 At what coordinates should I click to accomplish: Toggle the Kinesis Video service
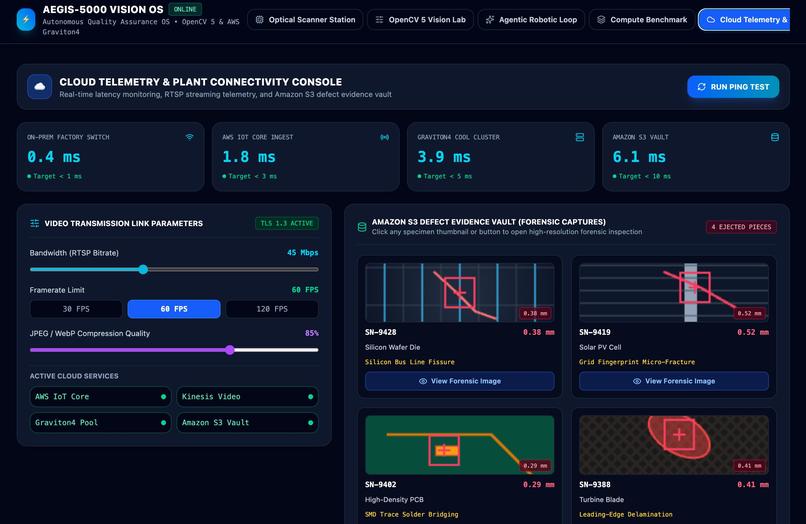(x=247, y=396)
